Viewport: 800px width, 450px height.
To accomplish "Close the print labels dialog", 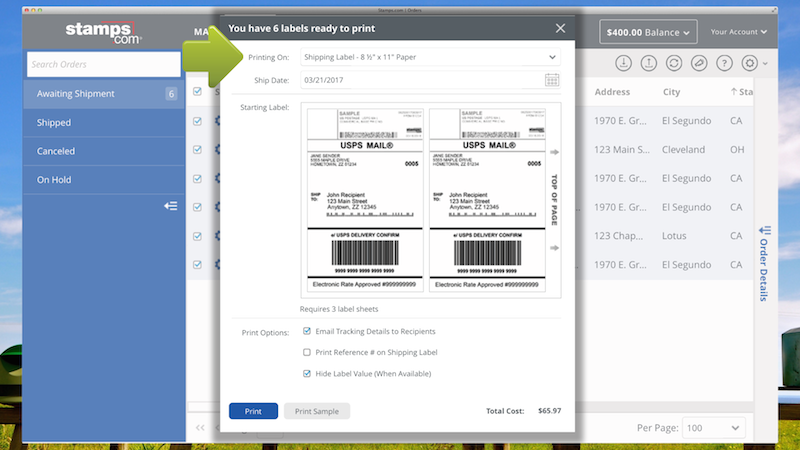I will click(x=560, y=29).
